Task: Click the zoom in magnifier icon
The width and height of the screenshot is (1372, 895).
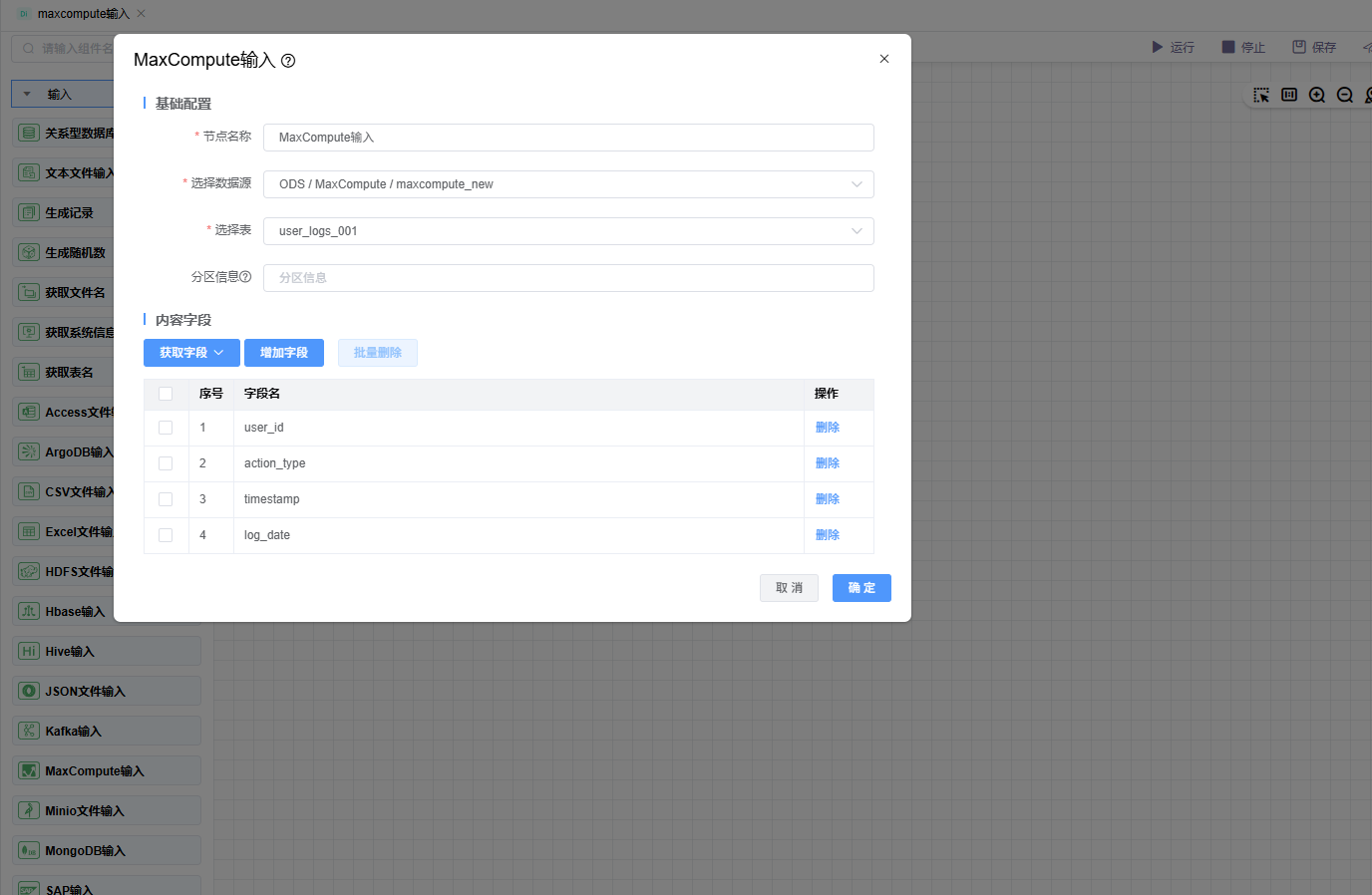Action: [1317, 95]
